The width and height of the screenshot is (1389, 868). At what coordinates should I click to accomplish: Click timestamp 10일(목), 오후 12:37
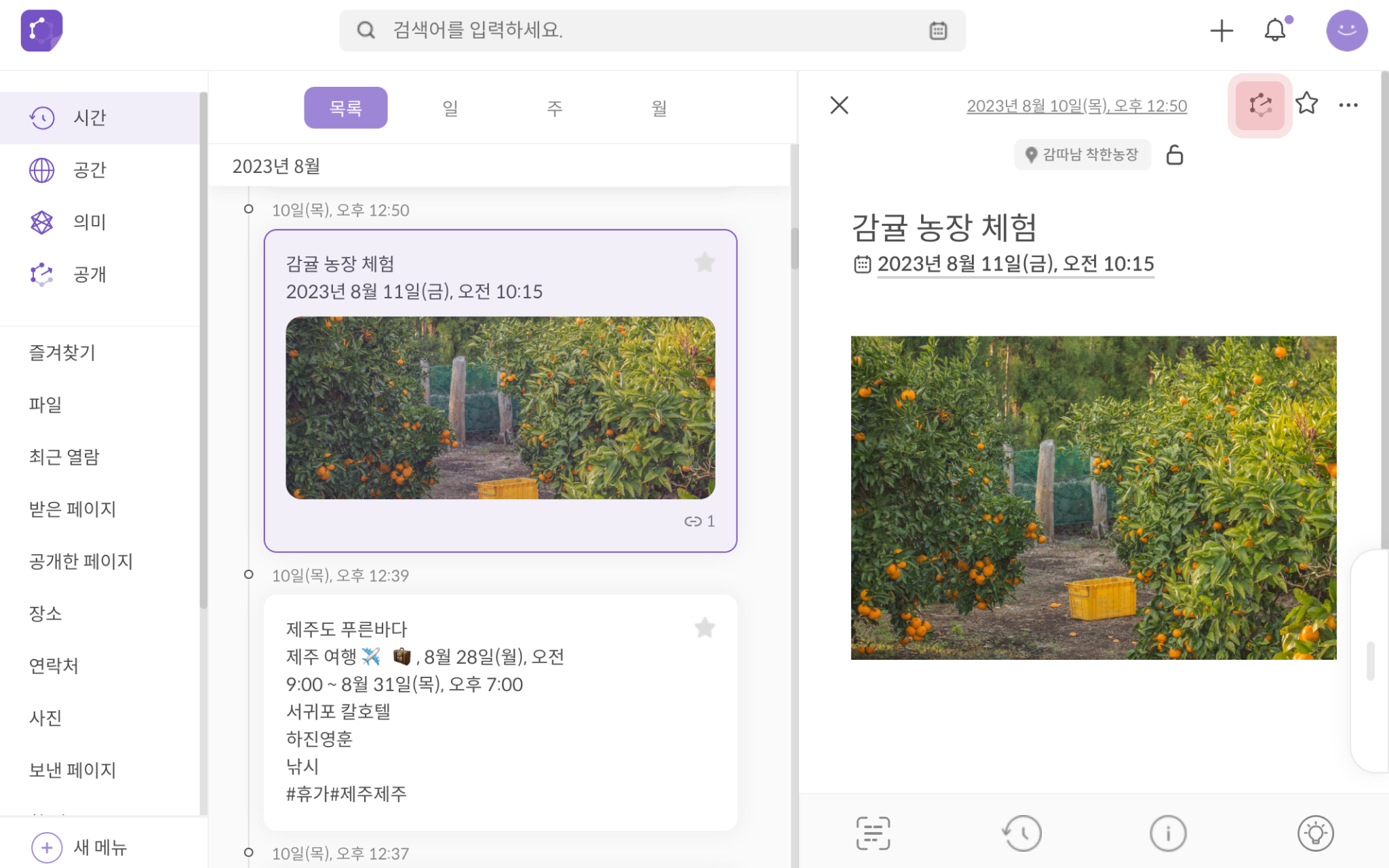[340, 854]
